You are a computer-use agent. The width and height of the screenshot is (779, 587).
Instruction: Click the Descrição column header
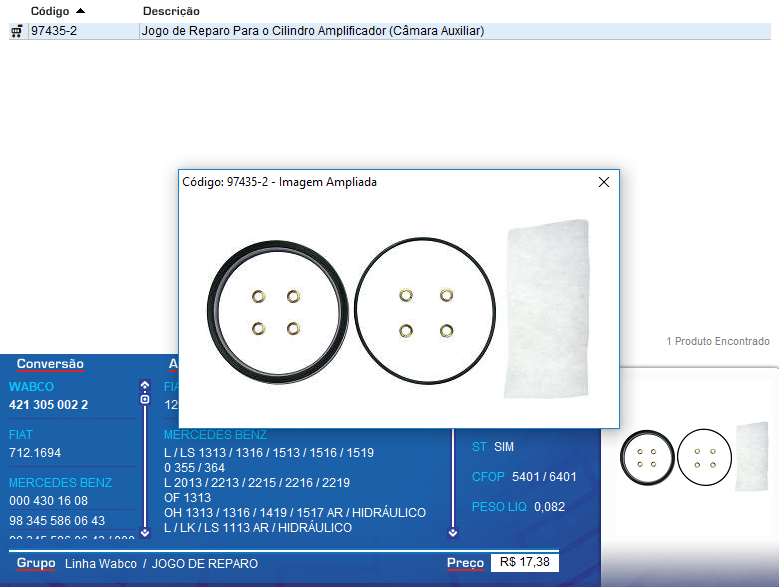171,10
